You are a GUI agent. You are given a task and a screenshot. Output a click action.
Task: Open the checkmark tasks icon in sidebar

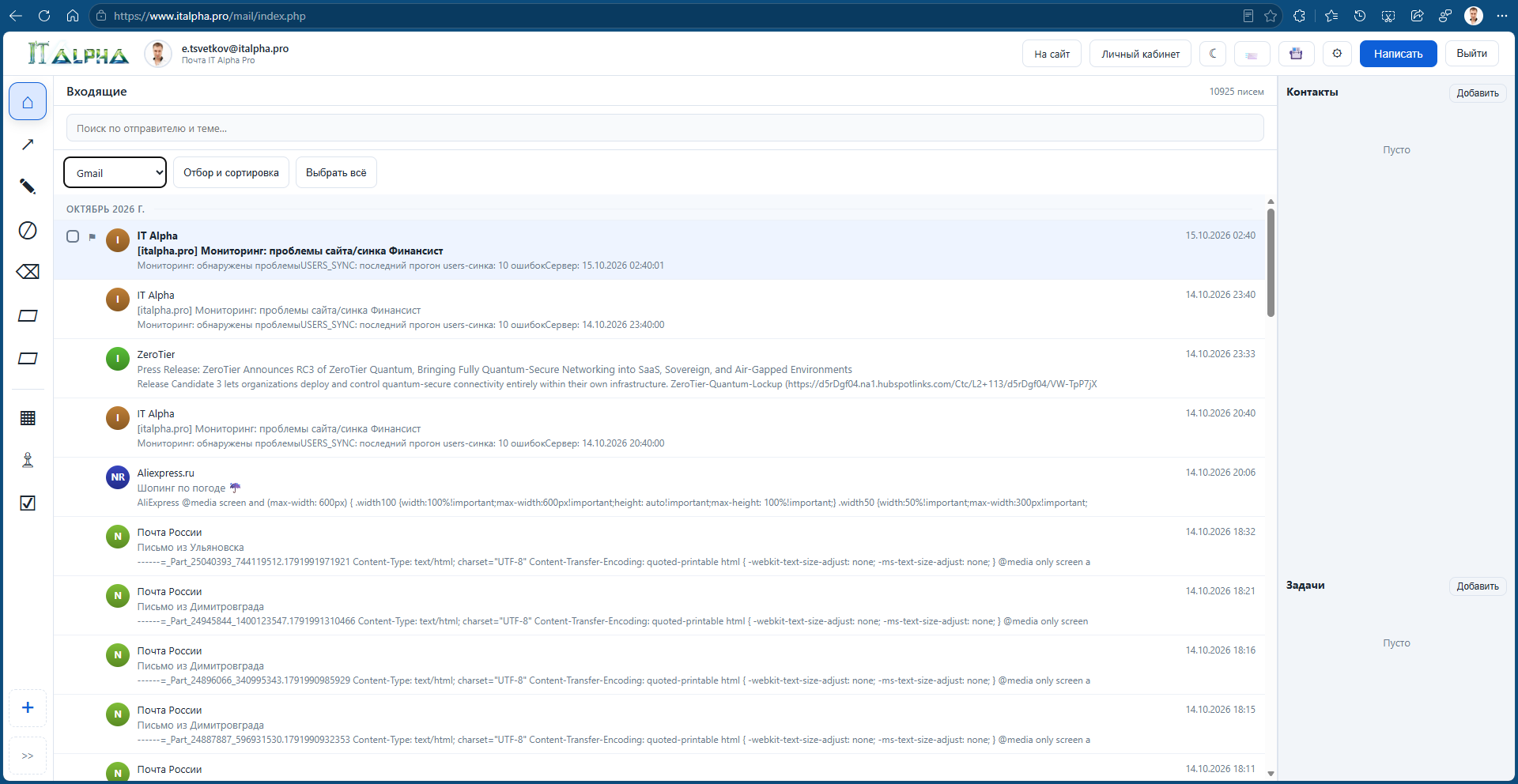[x=28, y=503]
